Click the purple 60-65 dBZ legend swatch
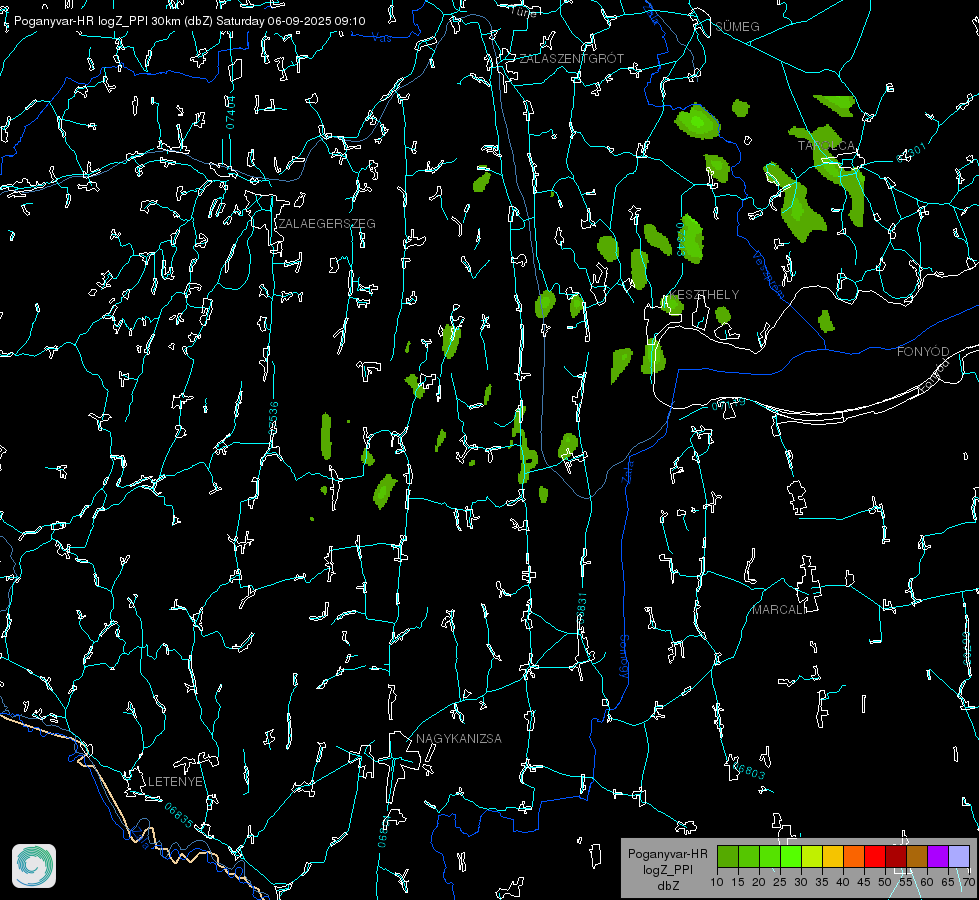The image size is (979, 900). point(937,856)
